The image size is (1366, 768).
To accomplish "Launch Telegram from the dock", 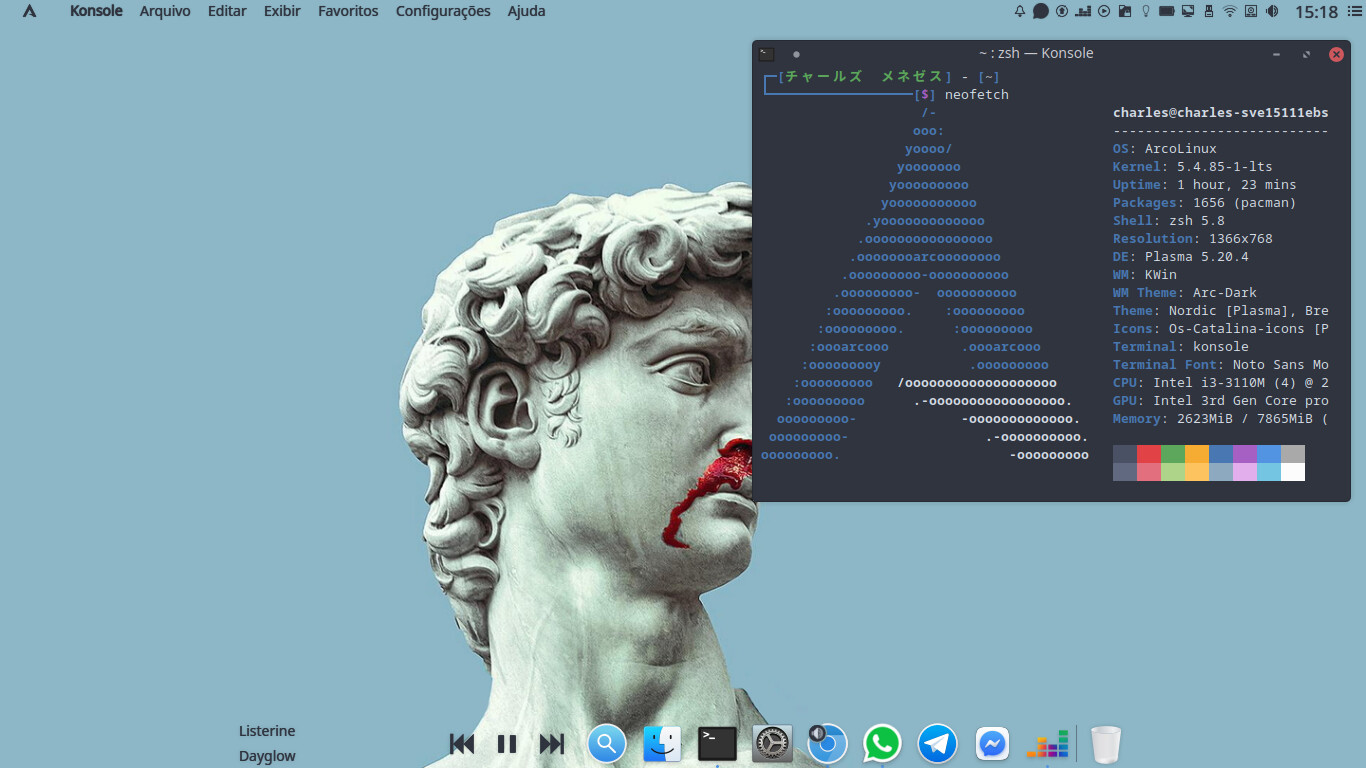I will (937, 744).
